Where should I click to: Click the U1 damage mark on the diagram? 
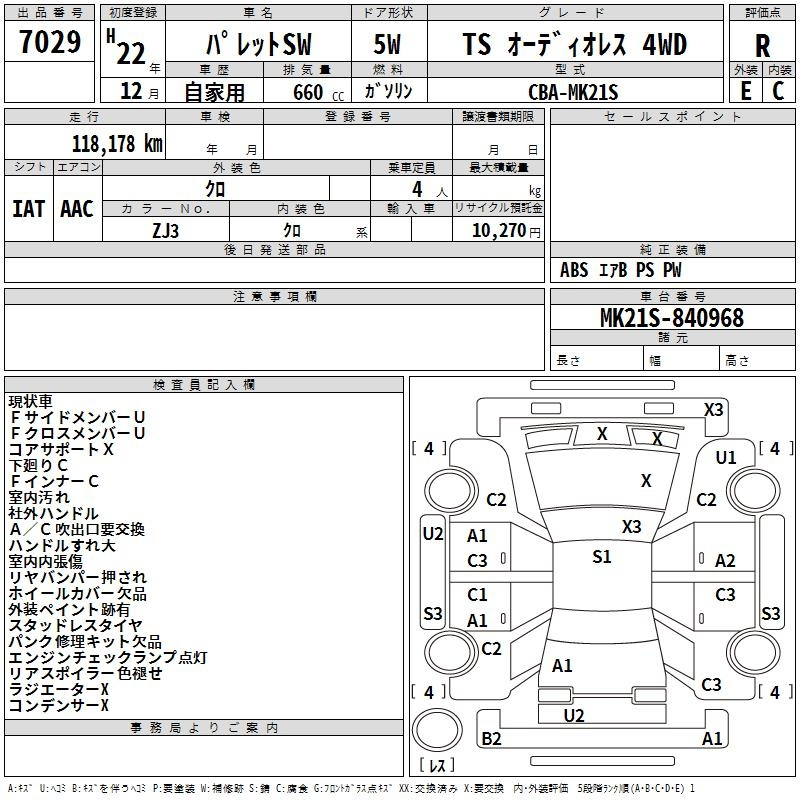(x=726, y=458)
